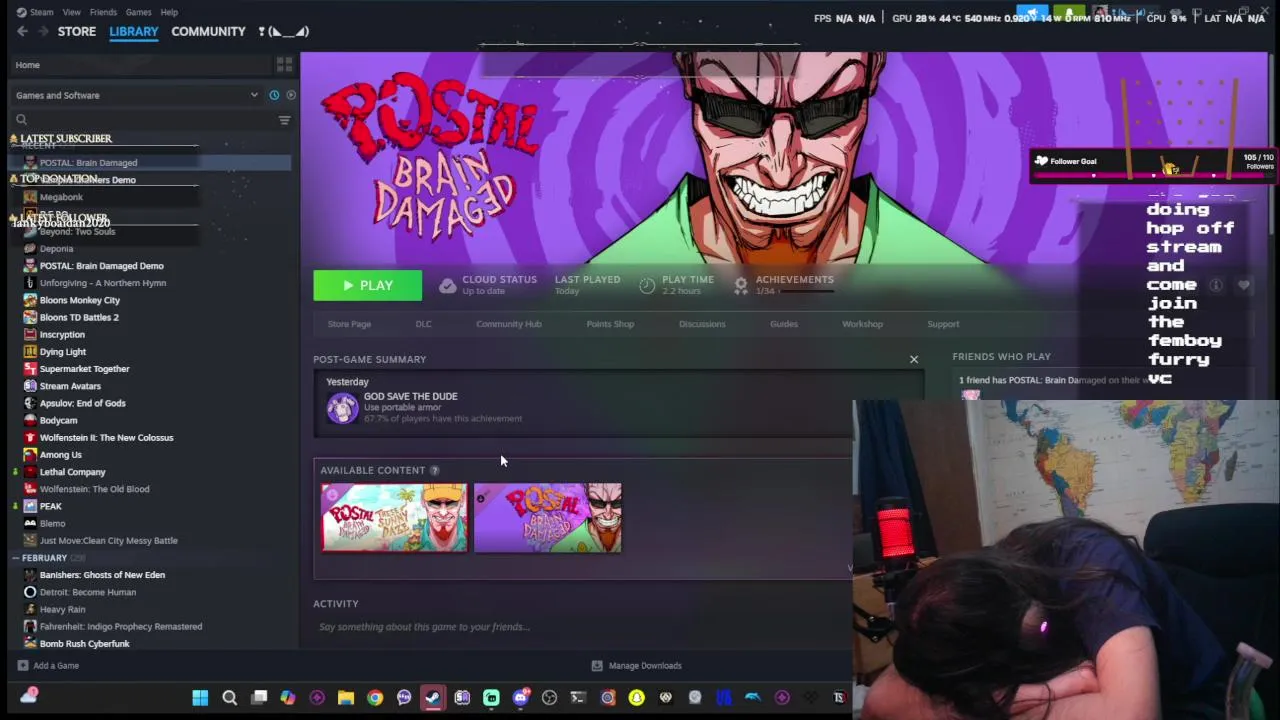Select Bloons TD Battles 2

click(79, 318)
